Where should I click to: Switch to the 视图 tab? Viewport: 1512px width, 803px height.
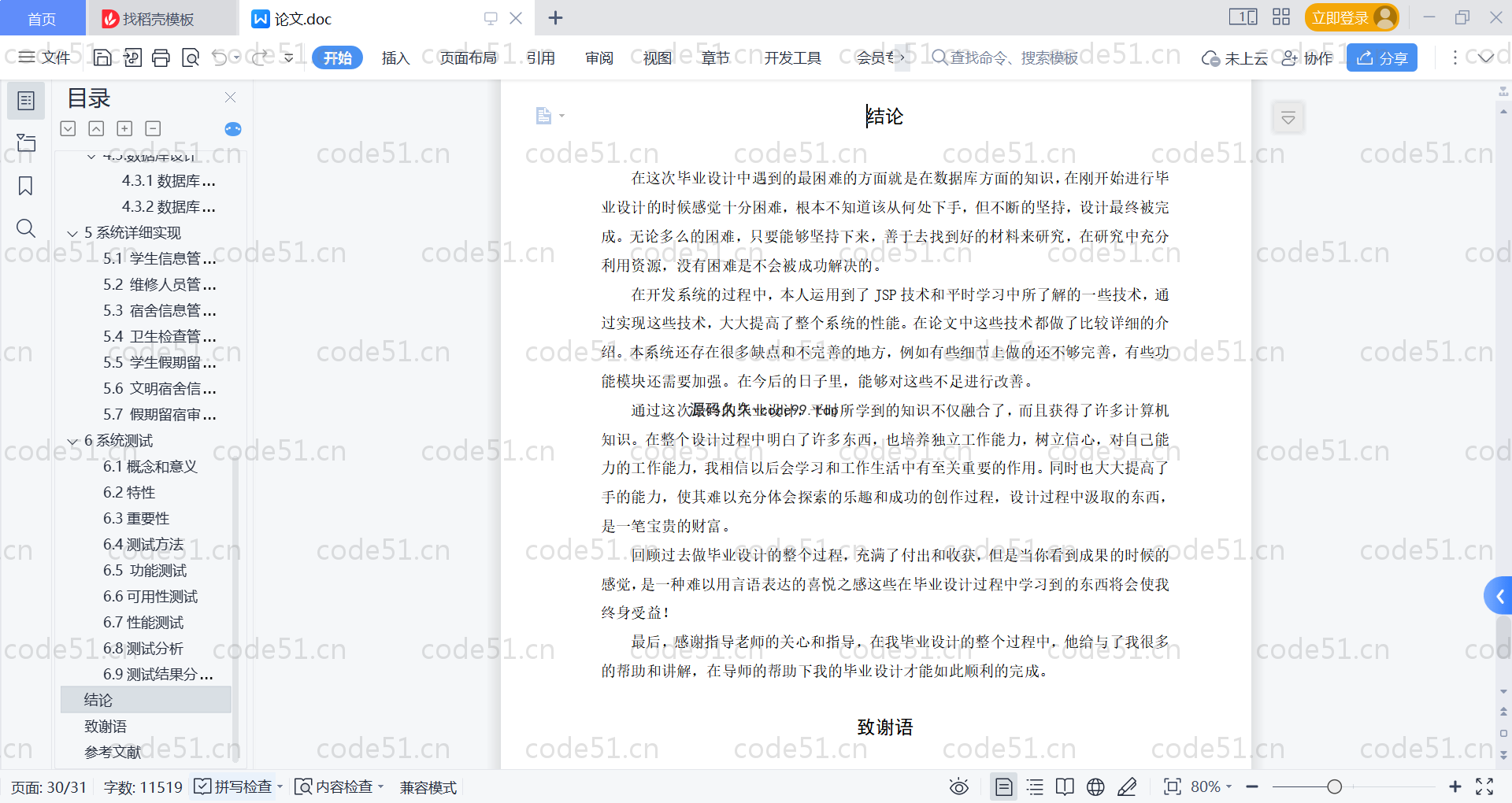658,57
